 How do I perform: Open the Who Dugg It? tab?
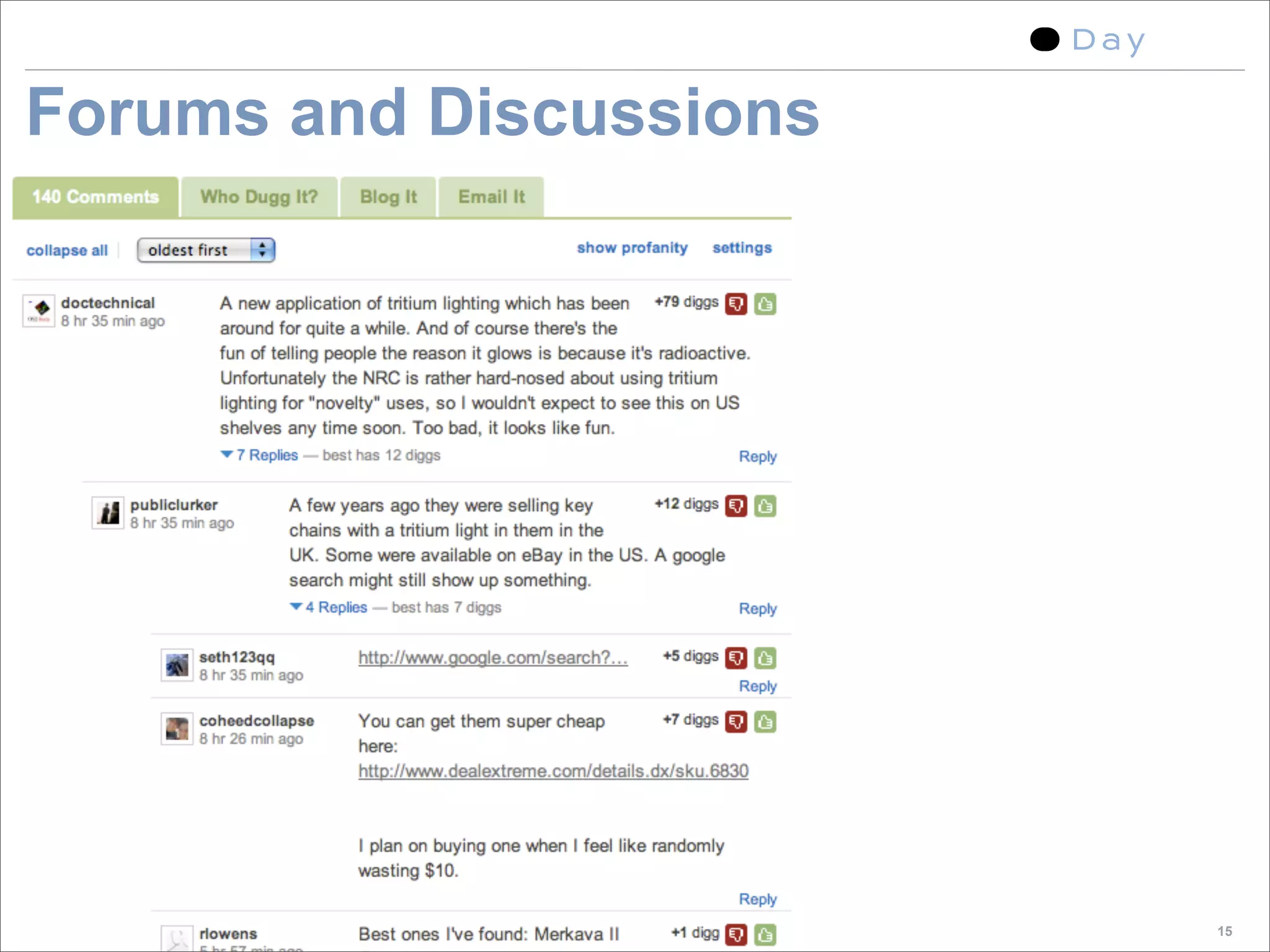(x=259, y=197)
